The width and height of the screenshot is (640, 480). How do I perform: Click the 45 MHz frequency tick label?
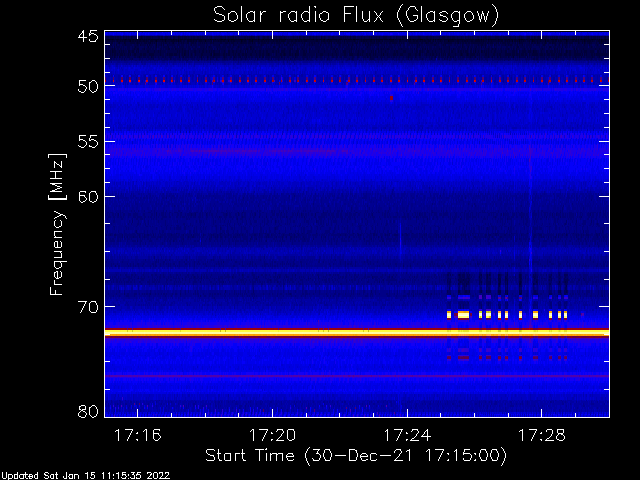click(88, 36)
